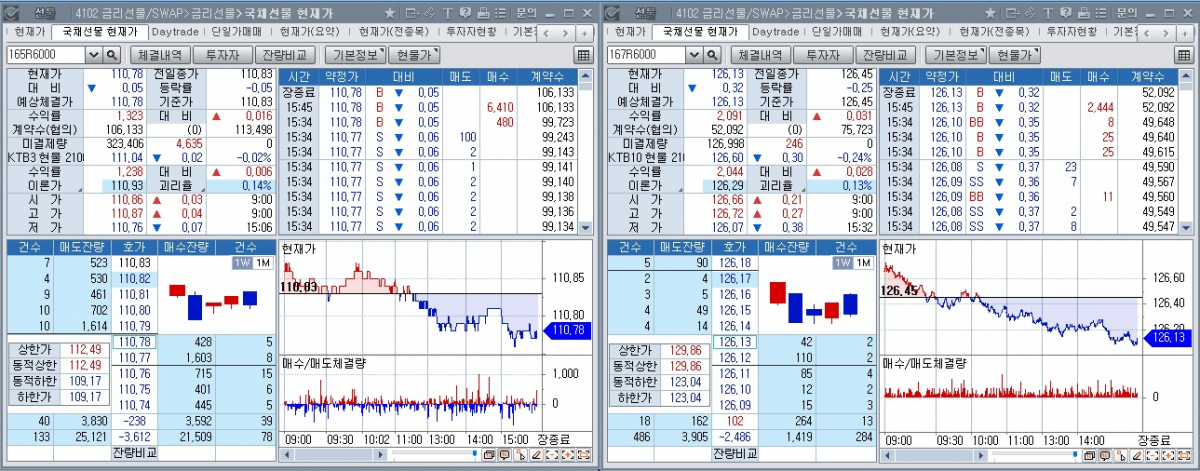Expand 현물가 dropdown button in left window
Image resolution: width=1200 pixels, height=471 pixels.
[414, 55]
